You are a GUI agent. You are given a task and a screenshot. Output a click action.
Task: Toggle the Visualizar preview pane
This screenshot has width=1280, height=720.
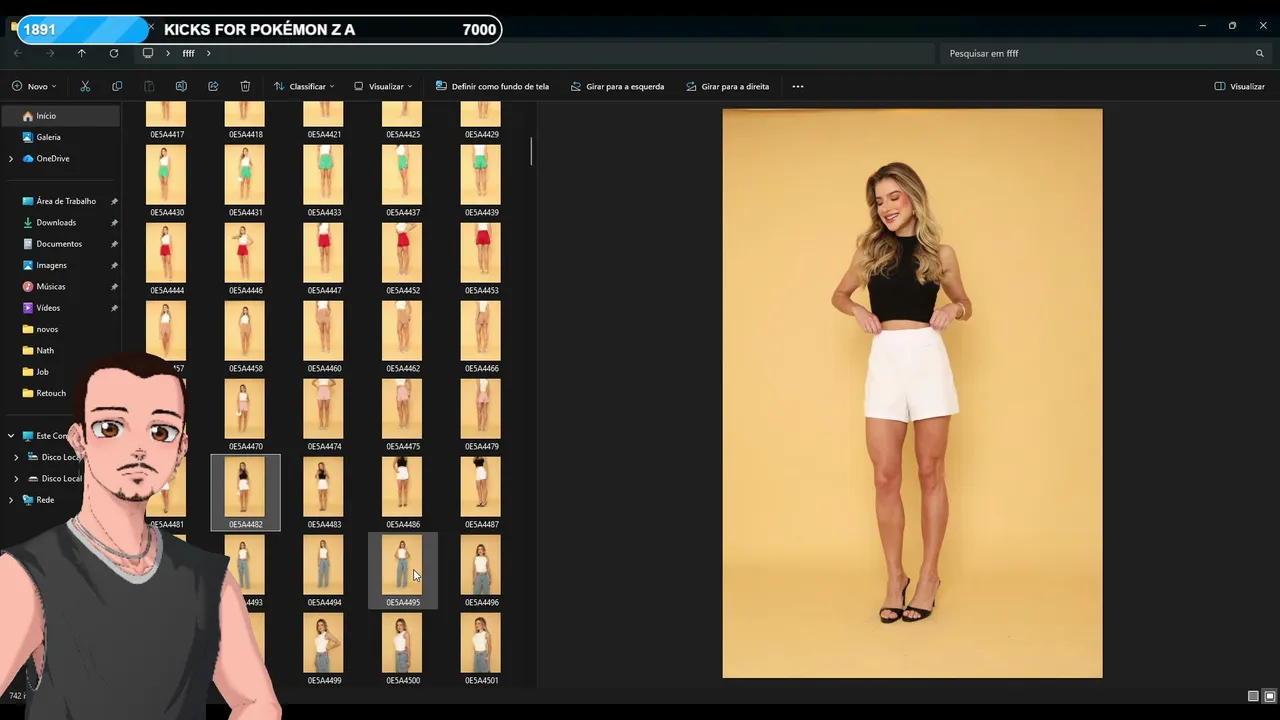pyautogui.click(x=1240, y=86)
